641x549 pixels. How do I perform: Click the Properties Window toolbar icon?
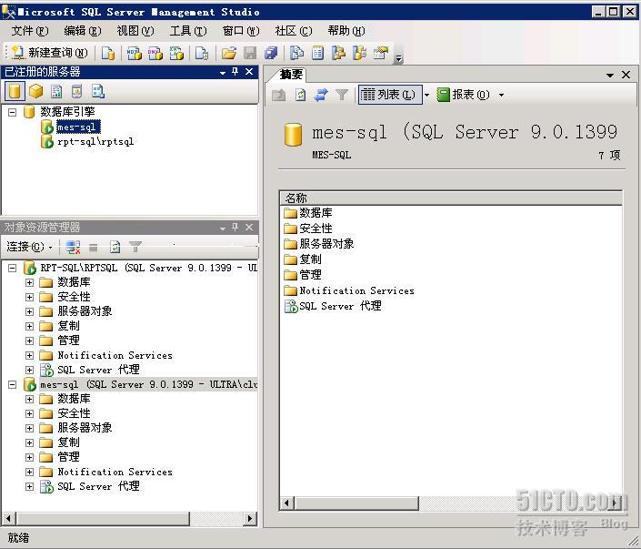[x=381, y=53]
